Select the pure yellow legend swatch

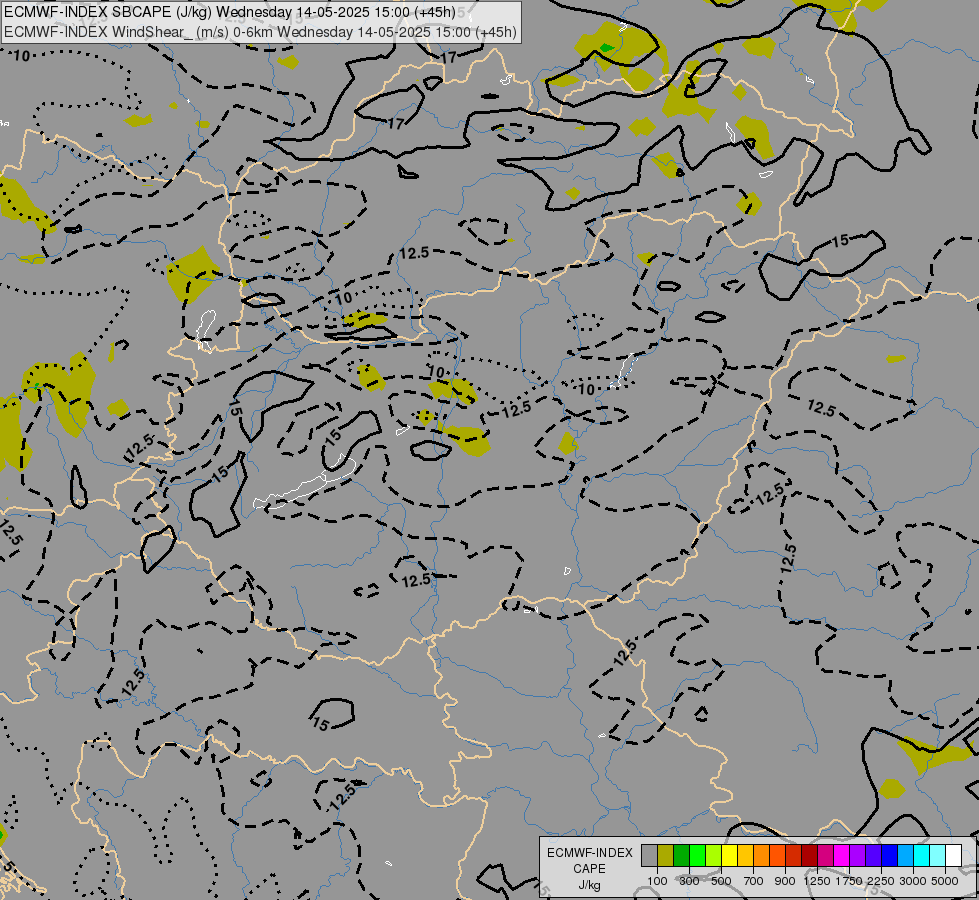(x=729, y=856)
